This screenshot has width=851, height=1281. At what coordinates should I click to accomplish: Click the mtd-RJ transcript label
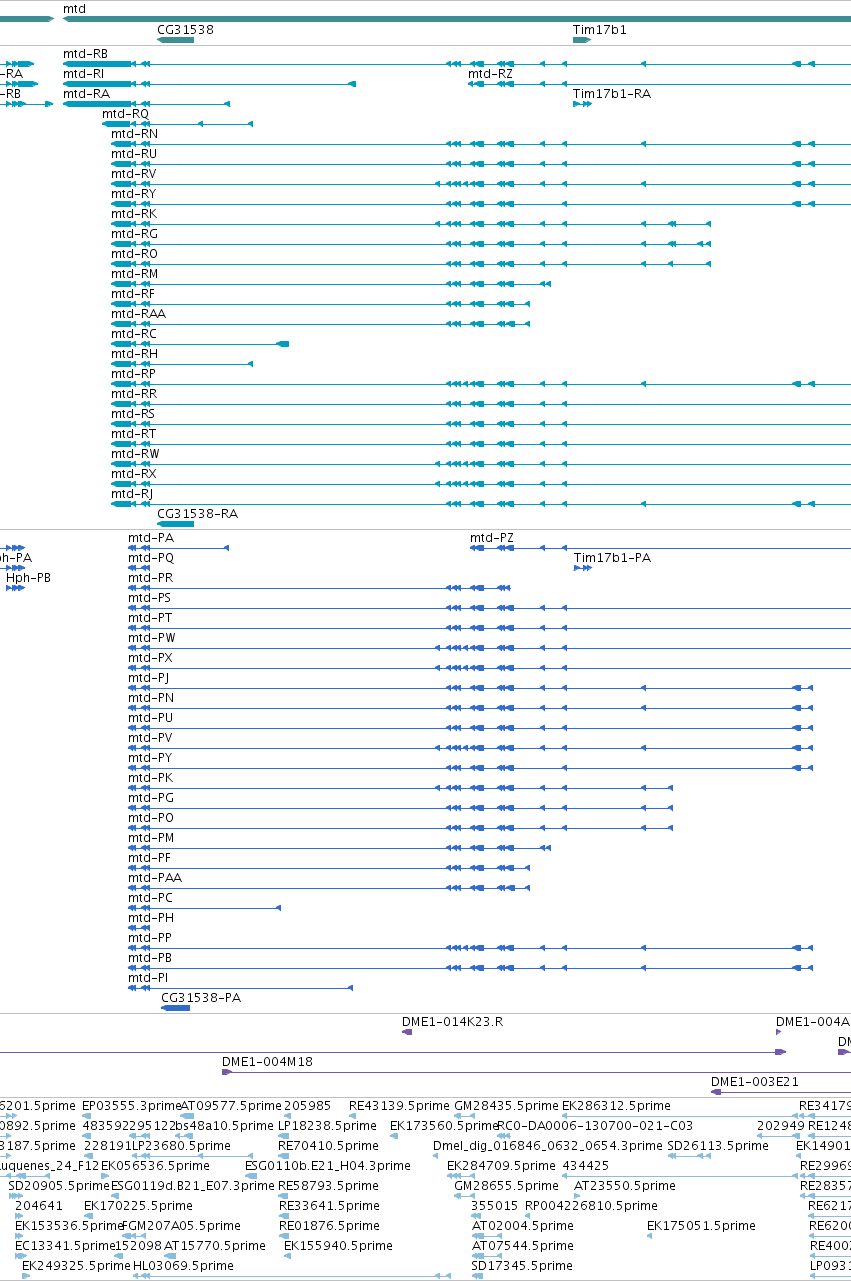[x=132, y=494]
